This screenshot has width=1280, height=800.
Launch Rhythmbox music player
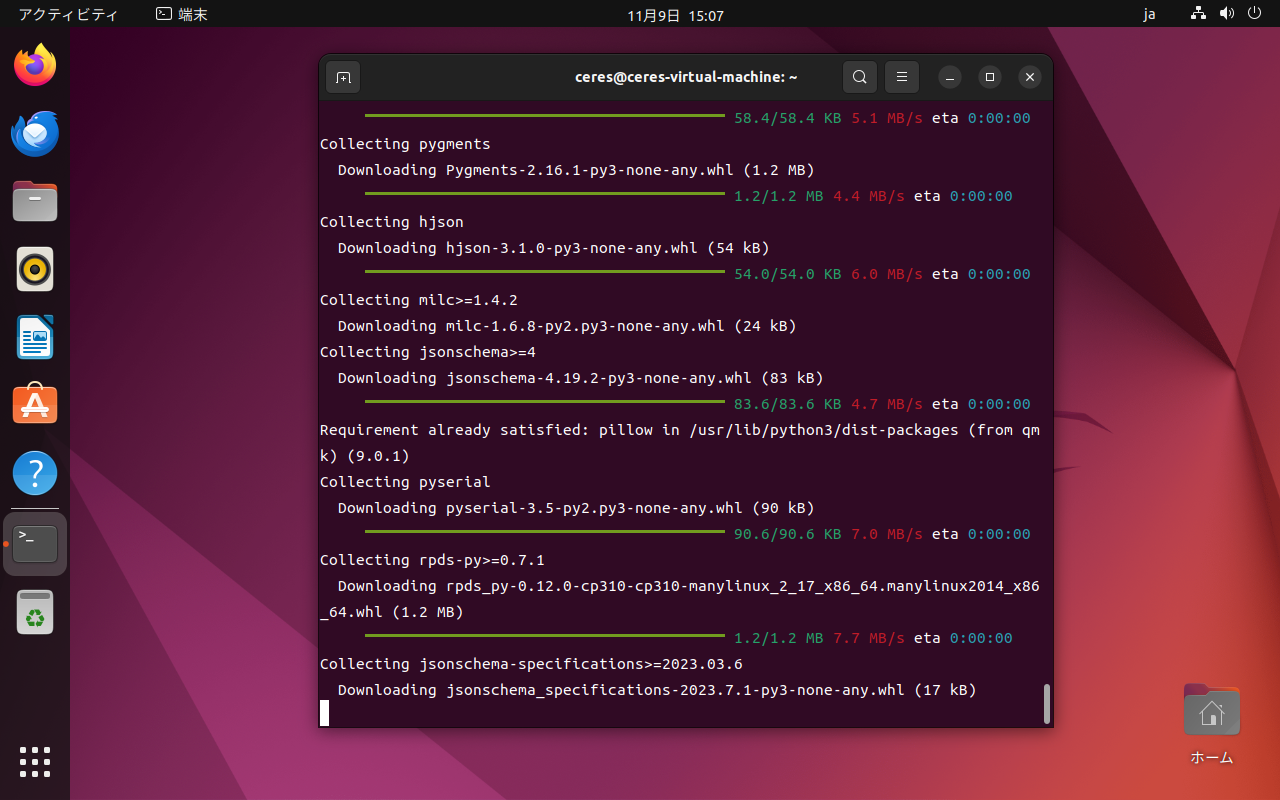coord(35,270)
